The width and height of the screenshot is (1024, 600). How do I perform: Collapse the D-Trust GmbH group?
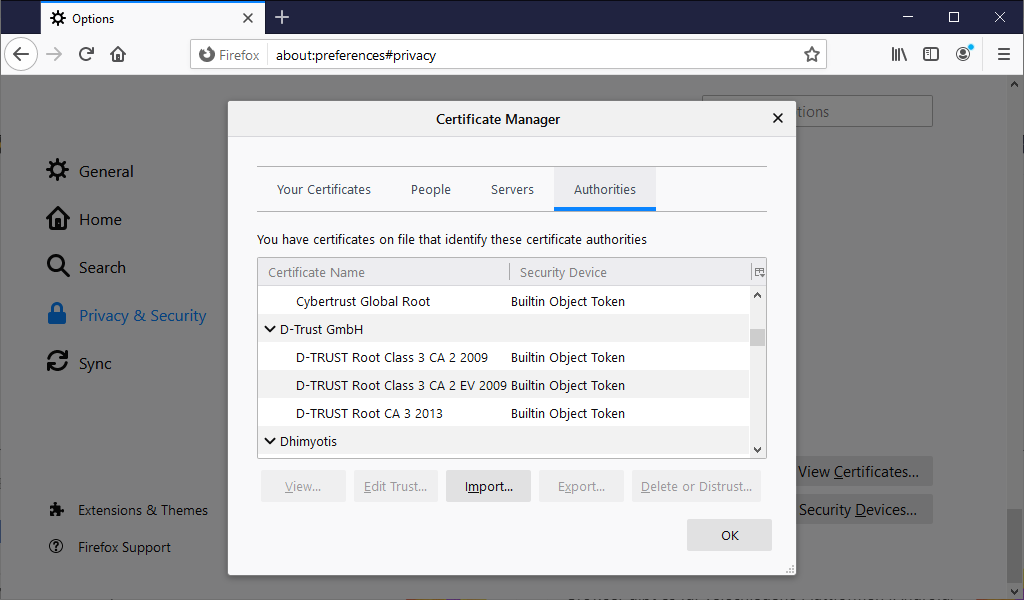(x=270, y=329)
